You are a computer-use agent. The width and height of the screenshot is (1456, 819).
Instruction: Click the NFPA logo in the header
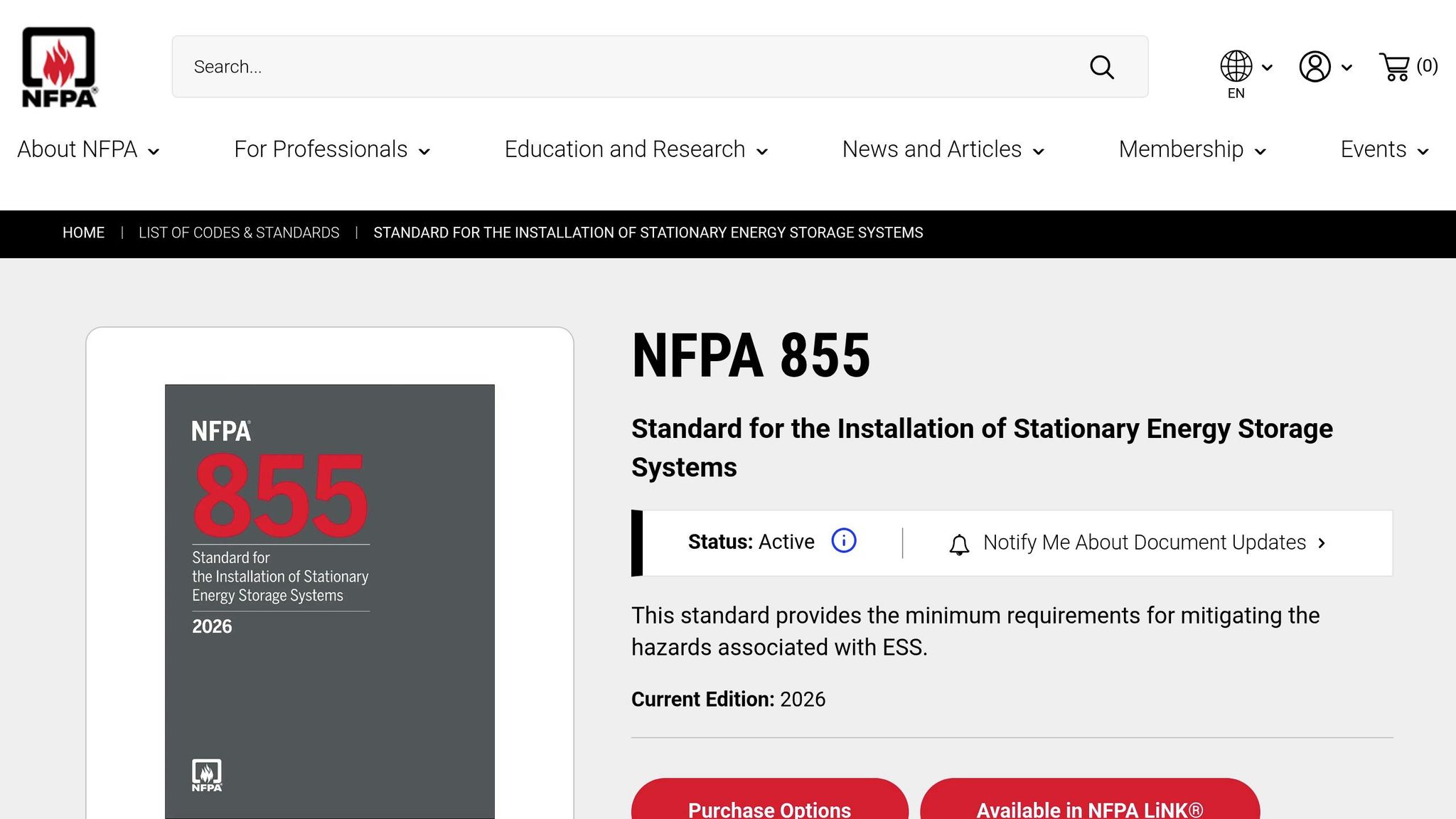coord(59,67)
